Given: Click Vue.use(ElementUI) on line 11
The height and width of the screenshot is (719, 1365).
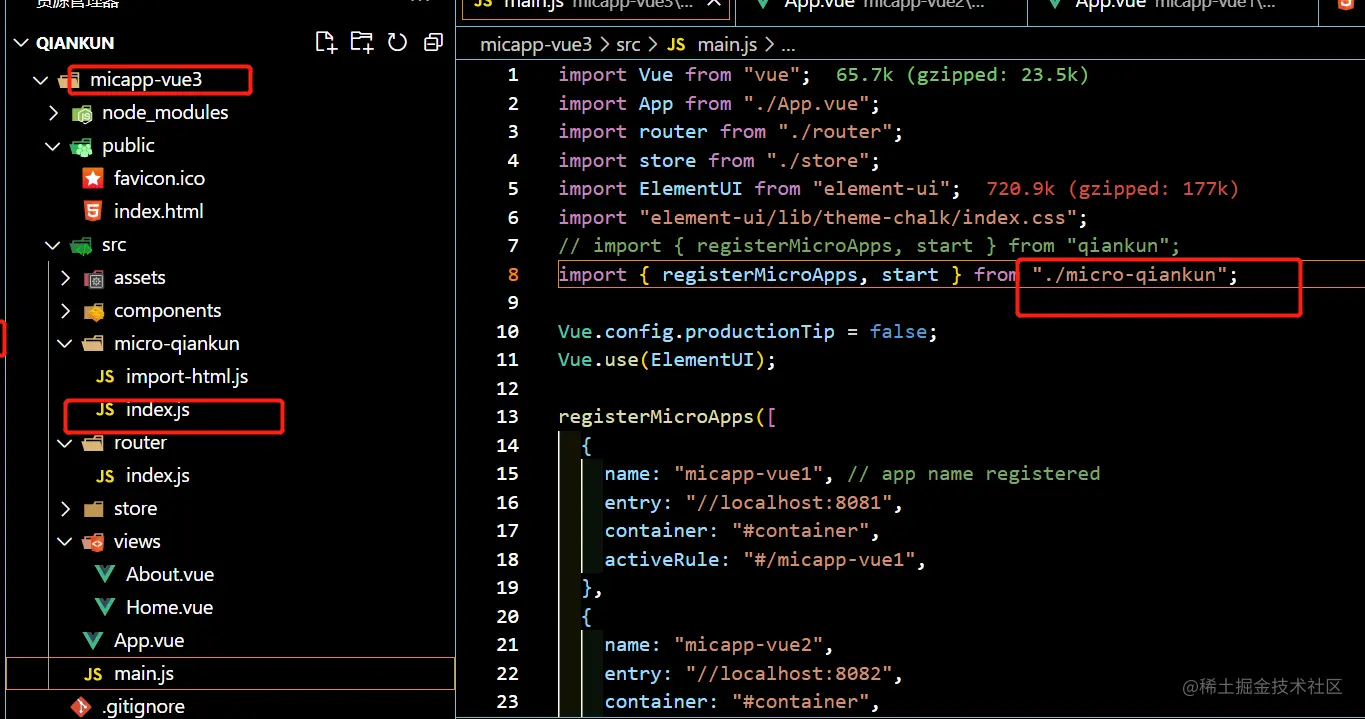Looking at the screenshot, I should [x=667, y=360].
